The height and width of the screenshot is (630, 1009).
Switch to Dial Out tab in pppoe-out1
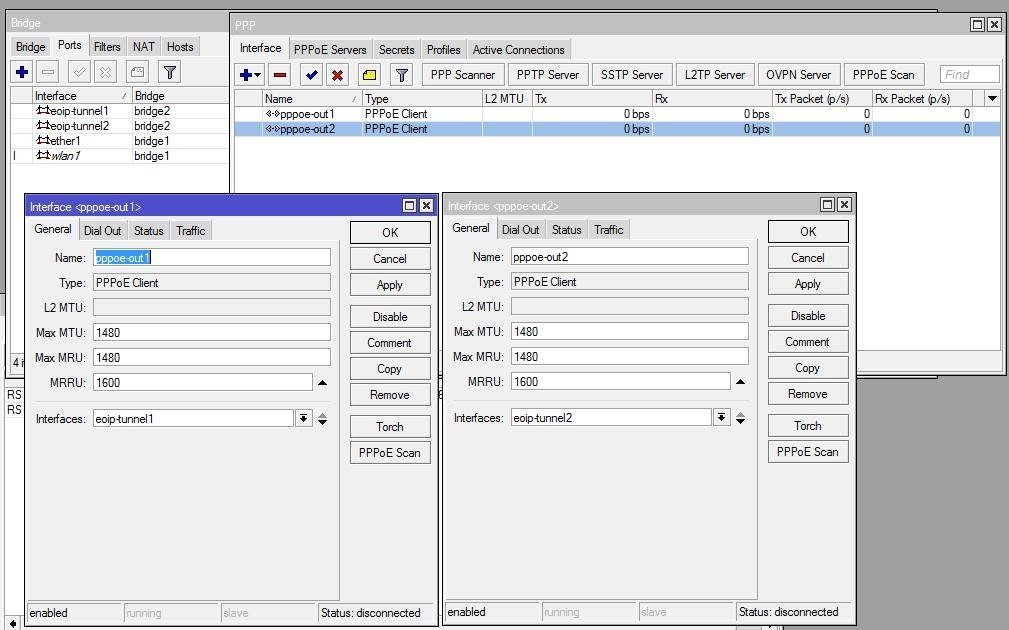102,231
